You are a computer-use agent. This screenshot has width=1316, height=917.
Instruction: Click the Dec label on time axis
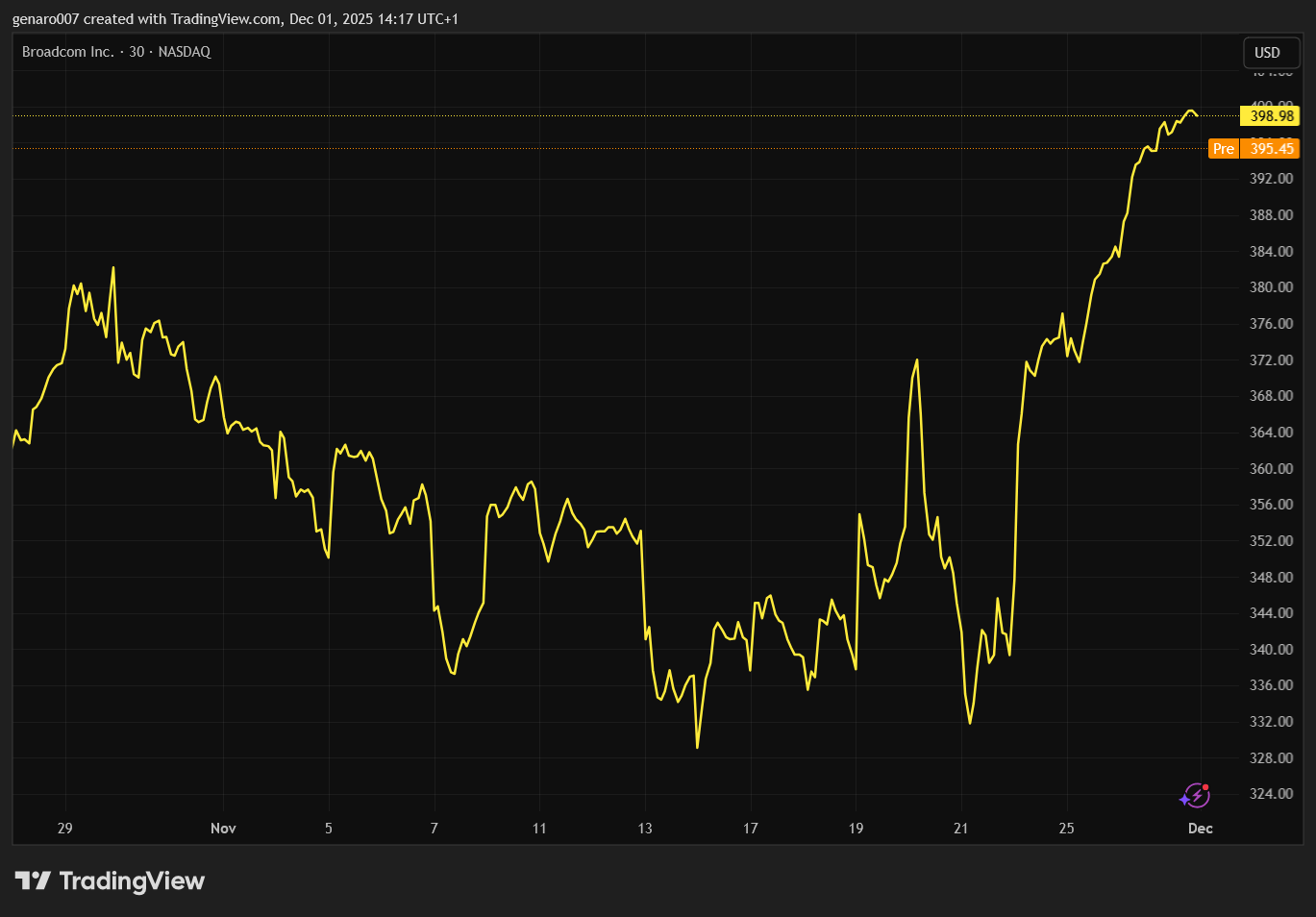pyautogui.click(x=1200, y=829)
